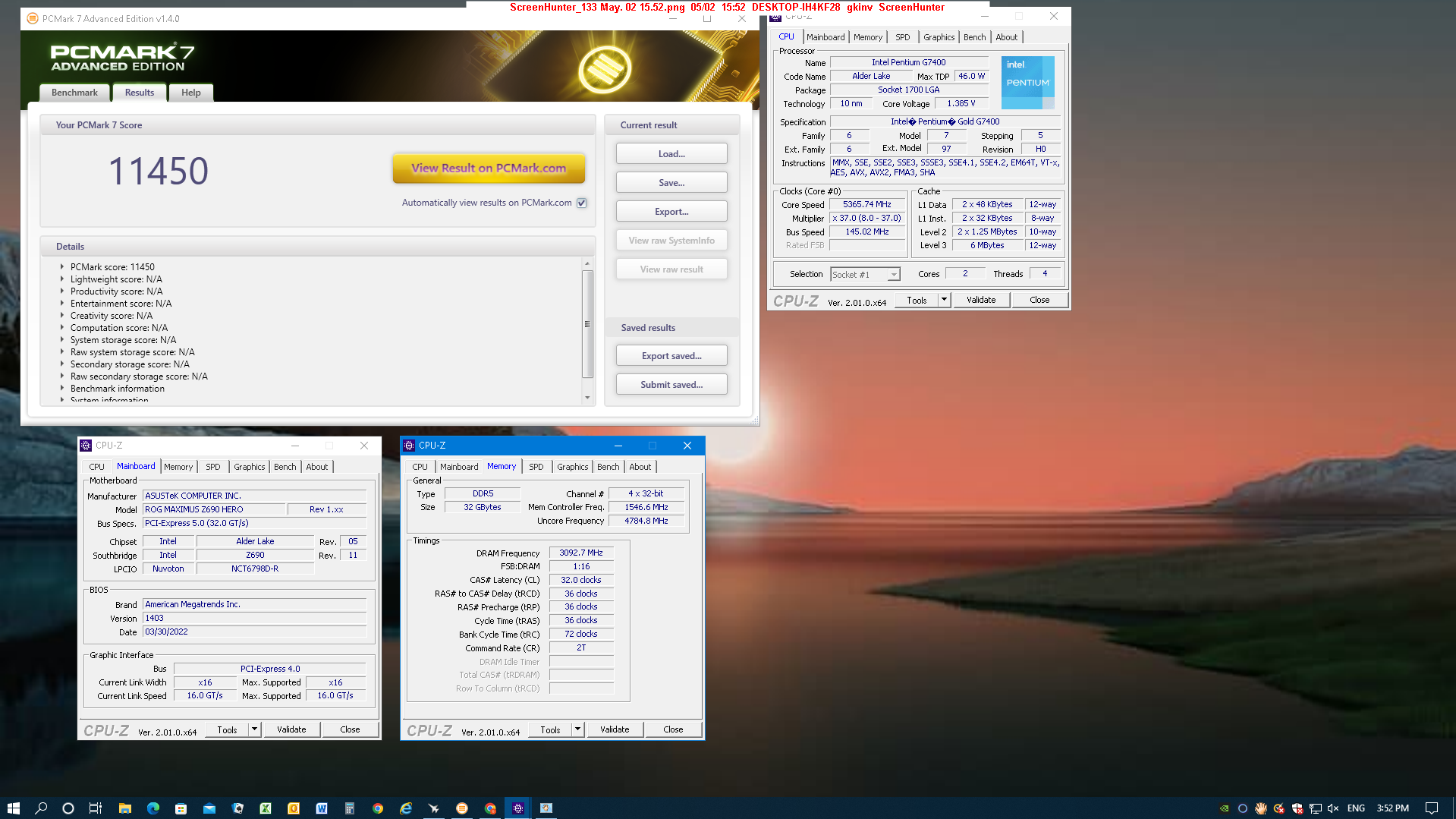Click the muted volume tray icon
Image resolution: width=1456 pixels, height=819 pixels.
pyautogui.click(x=1333, y=808)
